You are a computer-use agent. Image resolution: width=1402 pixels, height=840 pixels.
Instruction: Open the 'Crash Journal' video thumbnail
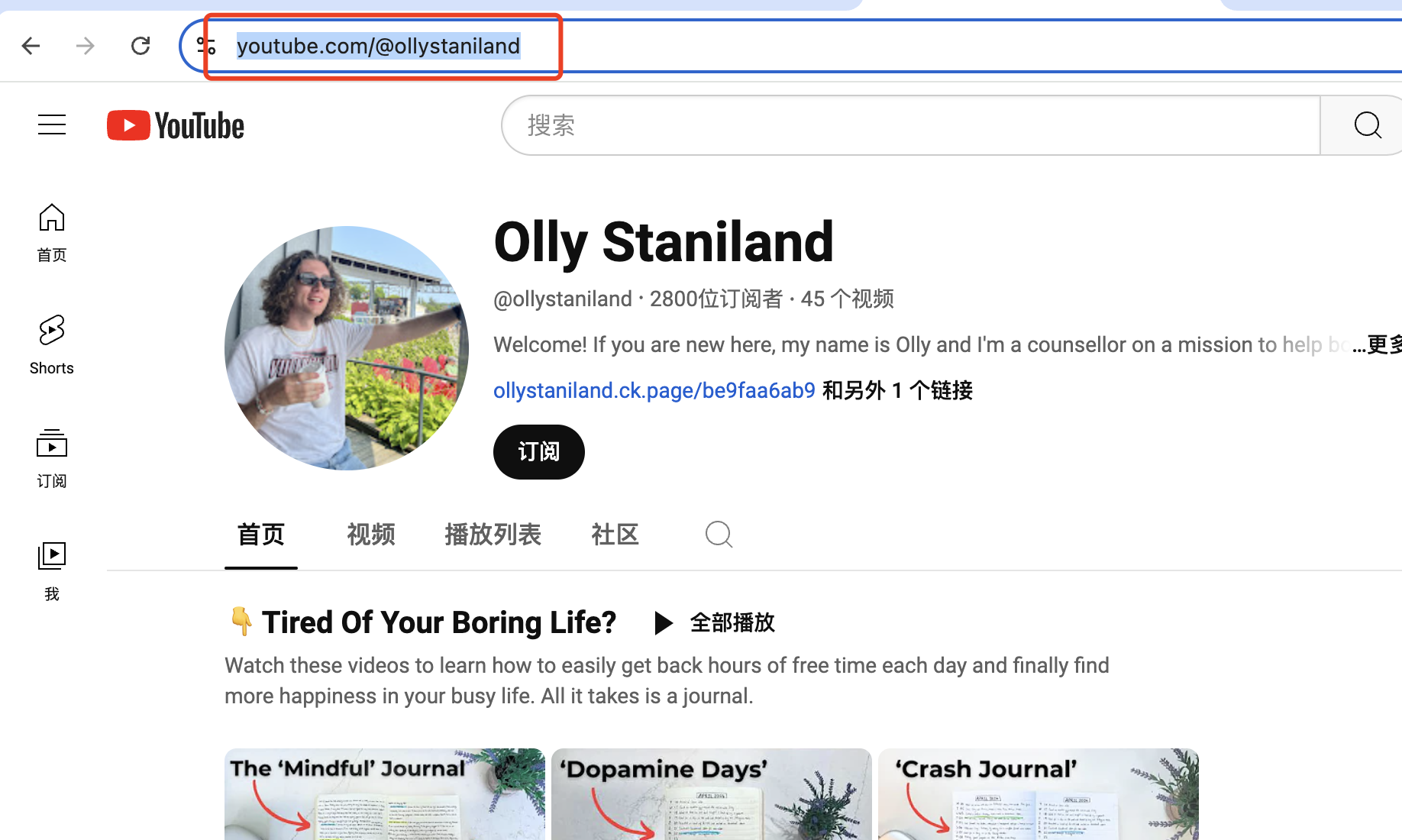pos(1039,794)
